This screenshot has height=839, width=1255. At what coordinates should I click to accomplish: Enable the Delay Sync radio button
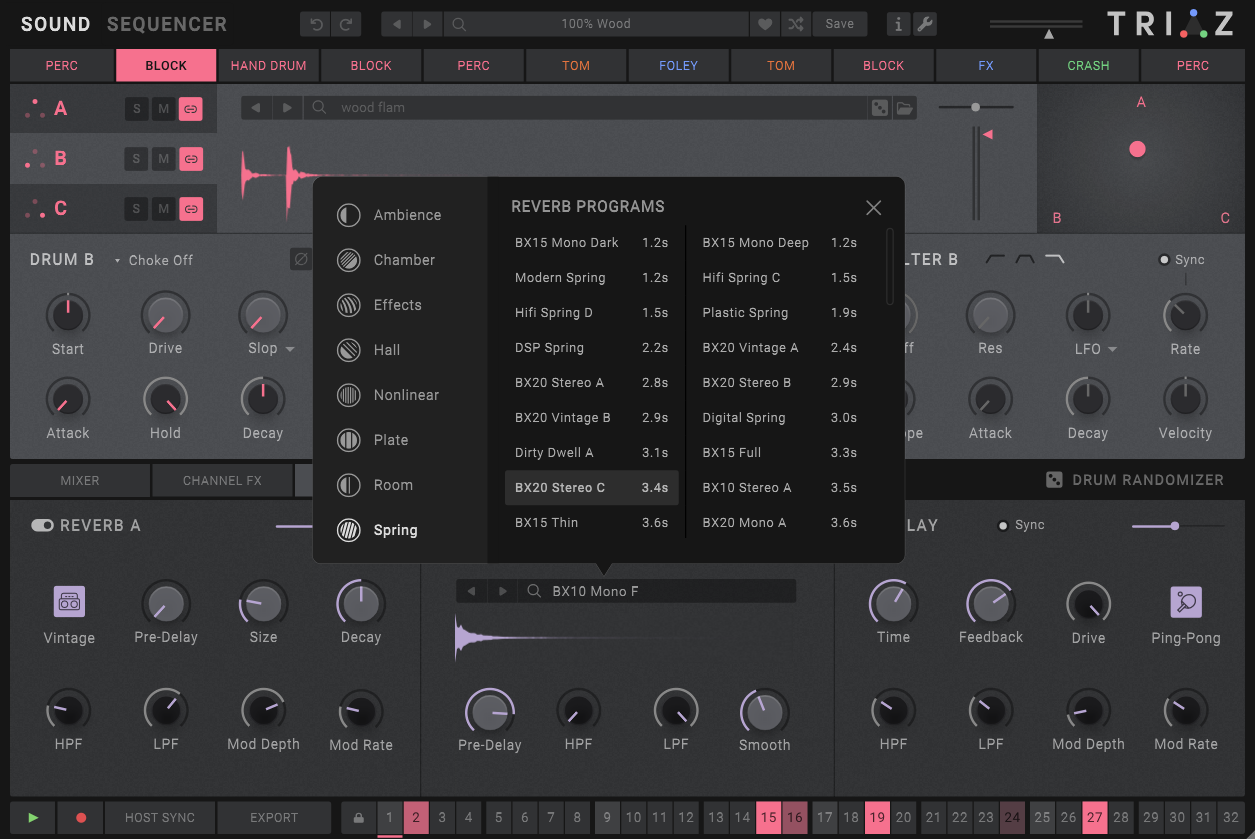1003,526
